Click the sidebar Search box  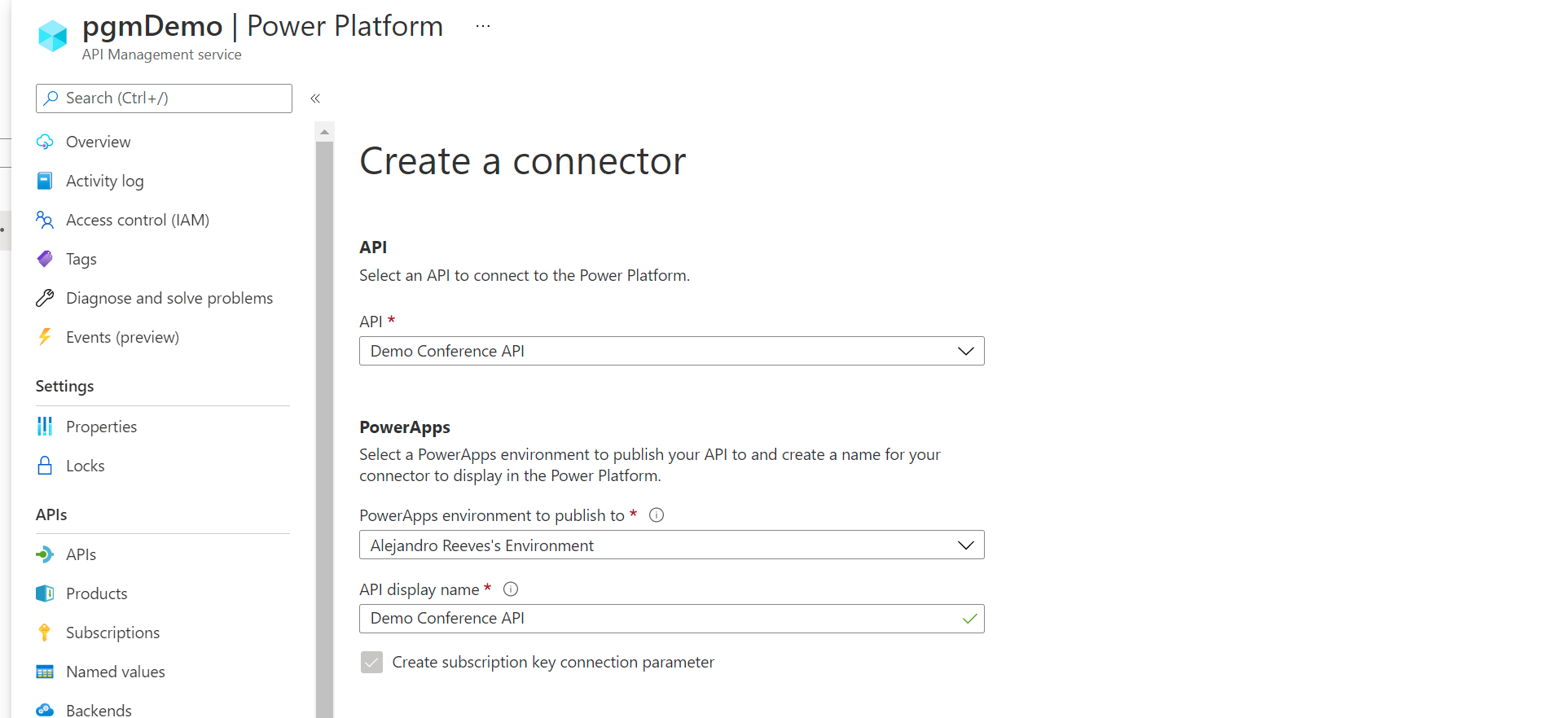(x=164, y=99)
